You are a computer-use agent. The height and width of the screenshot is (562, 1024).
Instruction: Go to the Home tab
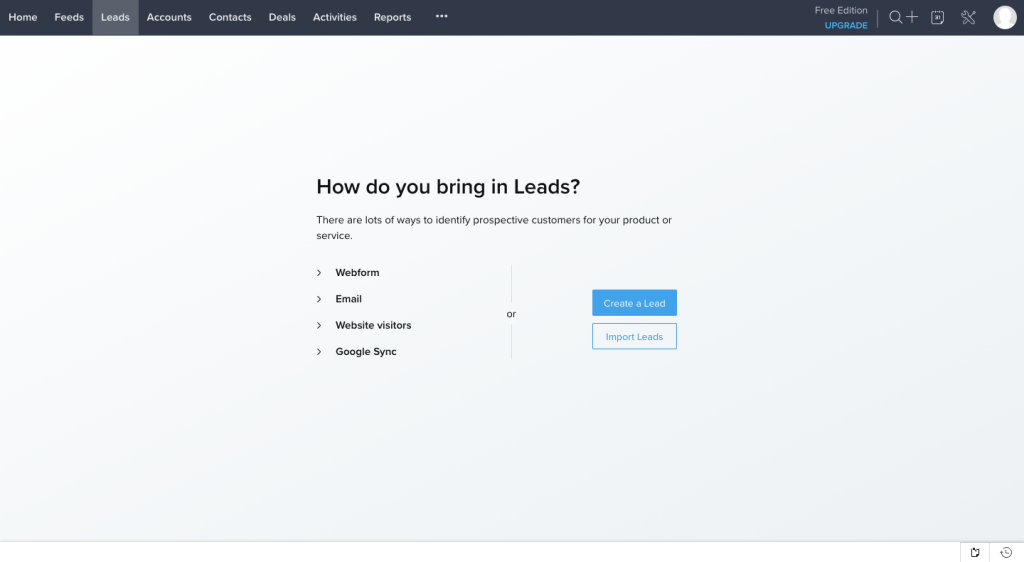tap(23, 17)
